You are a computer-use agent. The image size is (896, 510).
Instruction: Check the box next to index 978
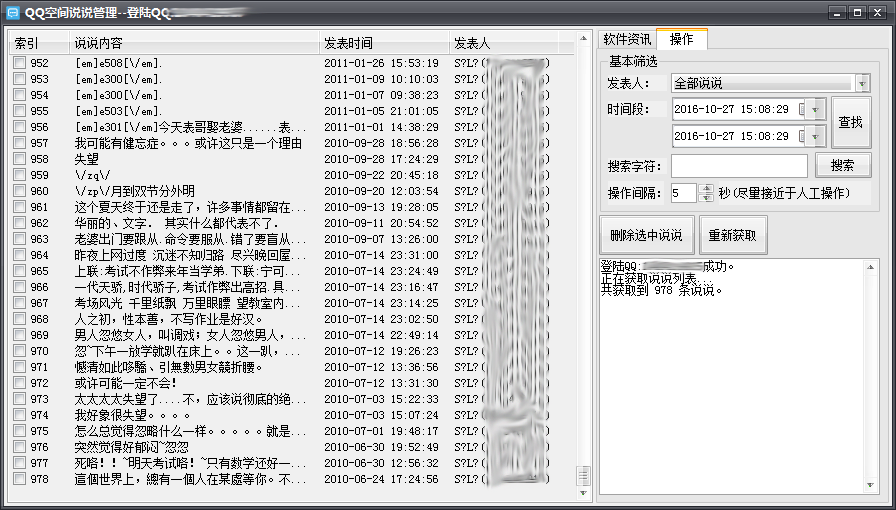(x=20, y=479)
